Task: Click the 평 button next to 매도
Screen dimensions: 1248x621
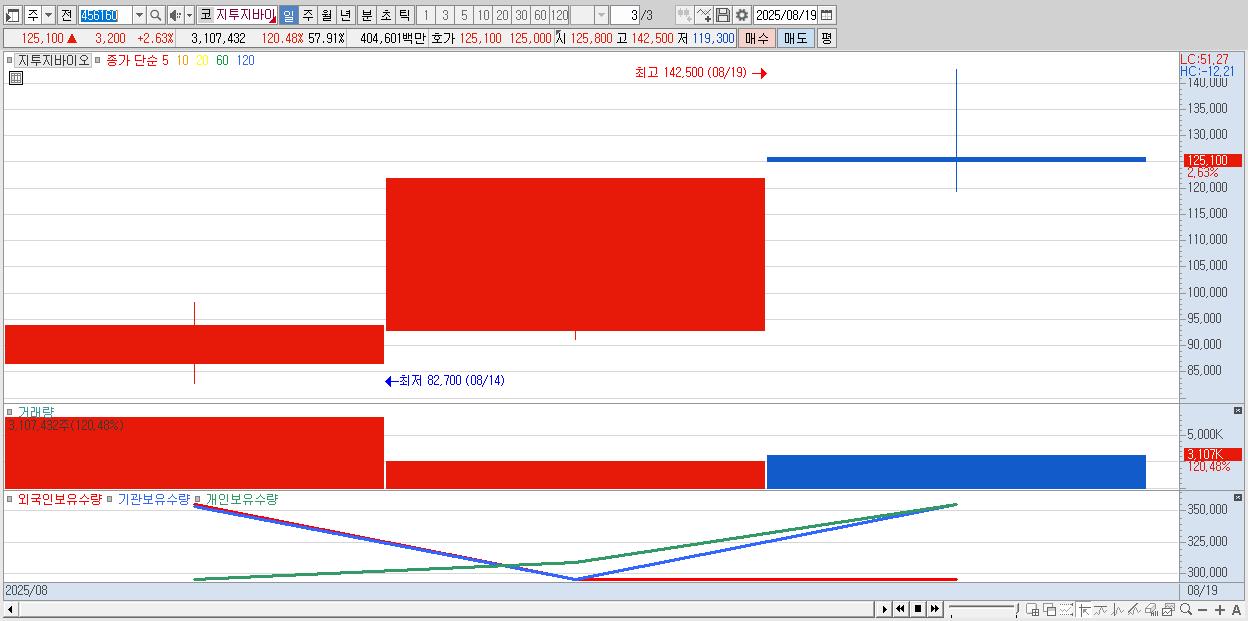Action: 826,38
